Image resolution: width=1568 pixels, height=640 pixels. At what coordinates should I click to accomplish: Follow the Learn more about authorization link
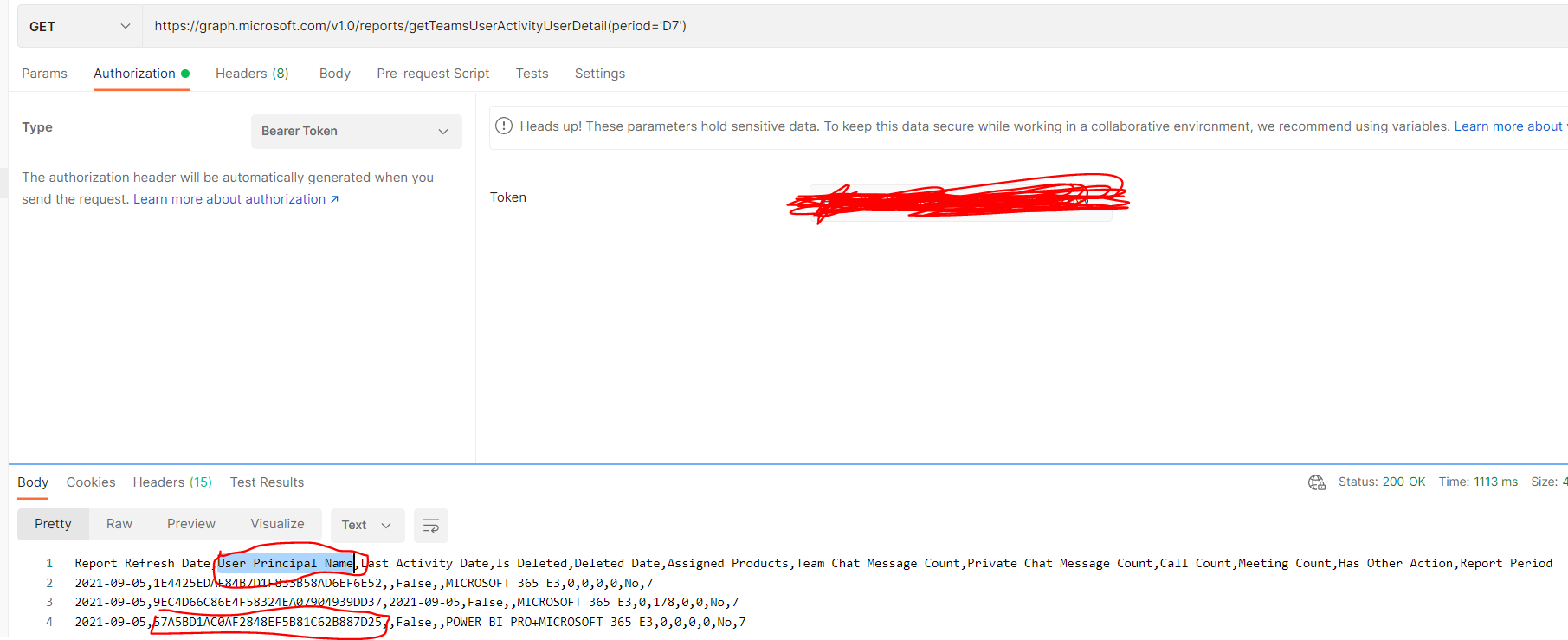236,199
